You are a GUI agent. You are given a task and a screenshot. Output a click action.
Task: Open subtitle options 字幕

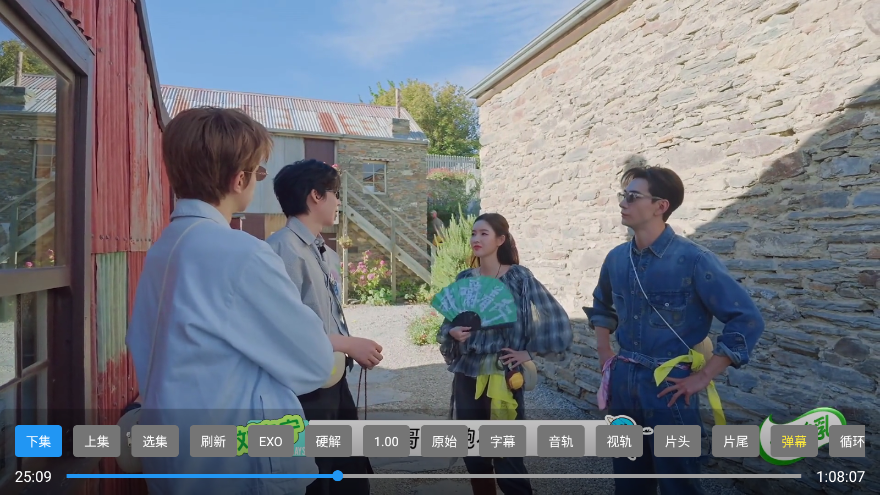point(503,441)
